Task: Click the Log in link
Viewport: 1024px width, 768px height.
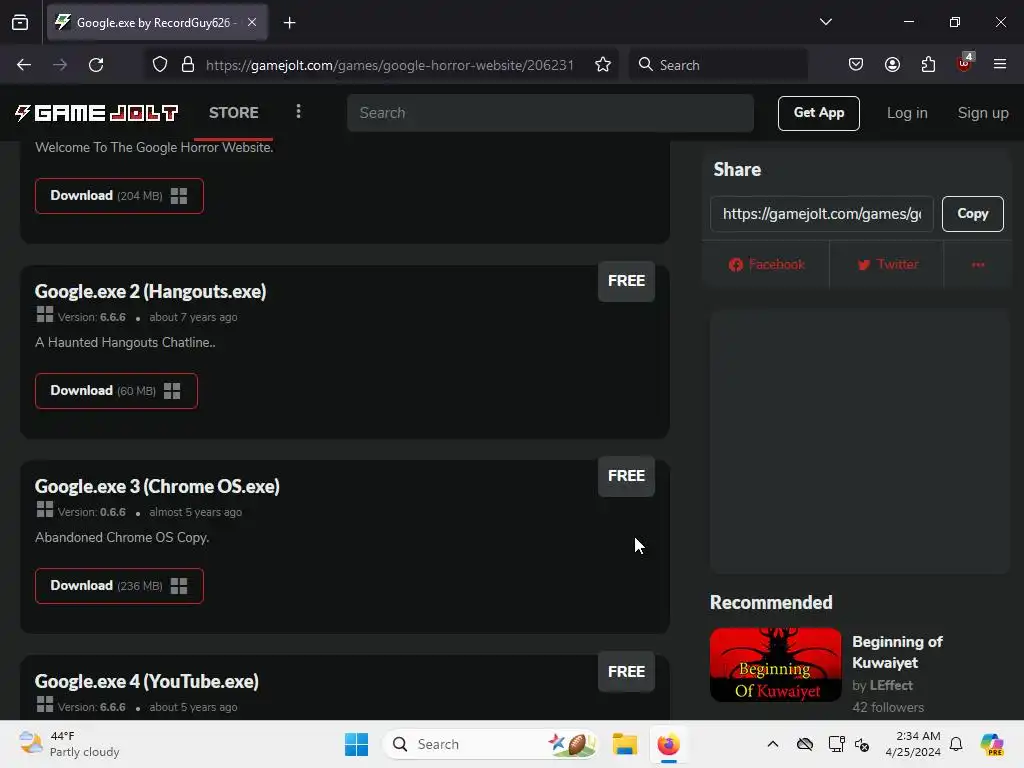Action: (906, 113)
